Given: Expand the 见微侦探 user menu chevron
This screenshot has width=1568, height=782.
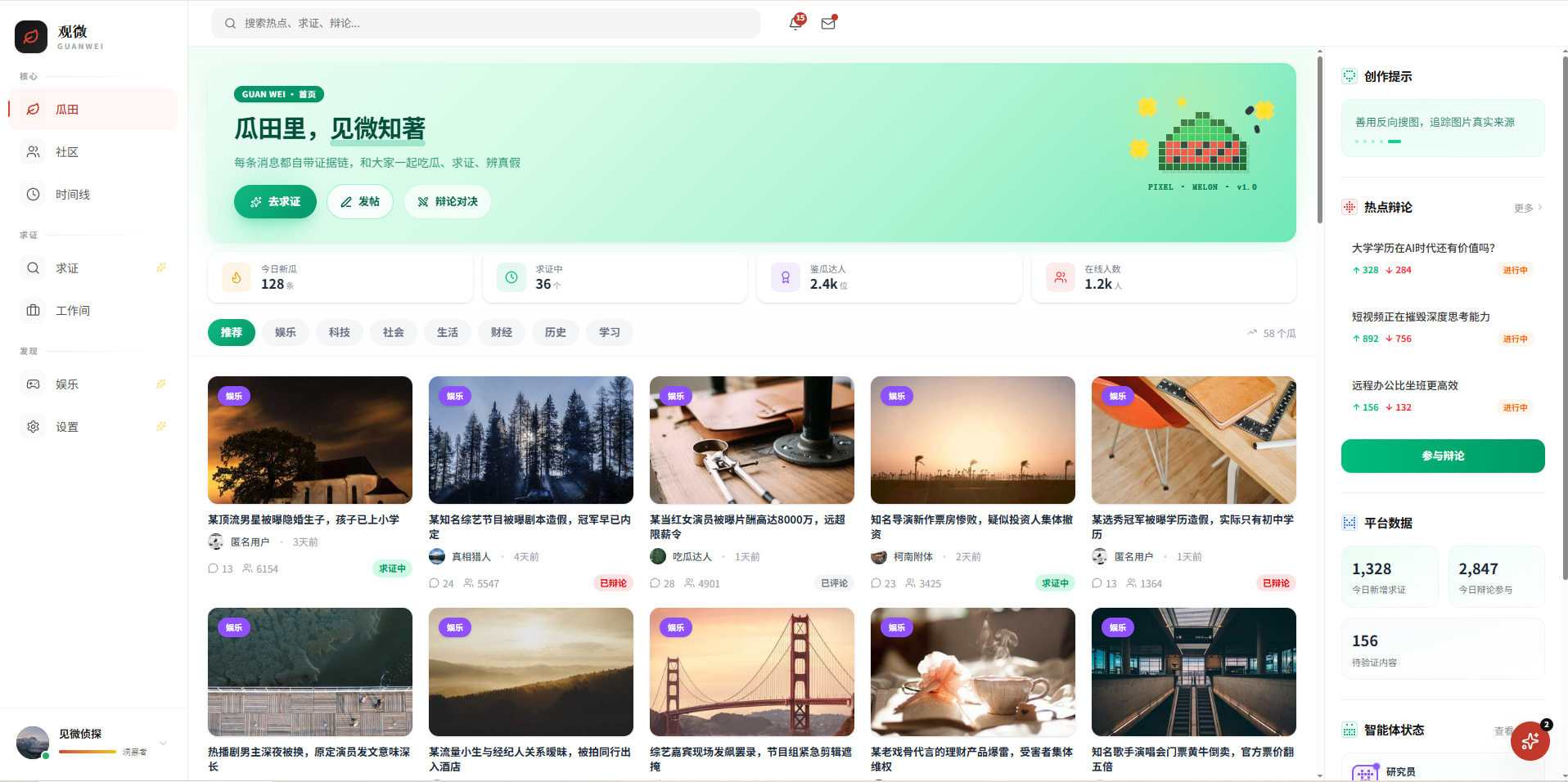Looking at the screenshot, I should point(163,743).
